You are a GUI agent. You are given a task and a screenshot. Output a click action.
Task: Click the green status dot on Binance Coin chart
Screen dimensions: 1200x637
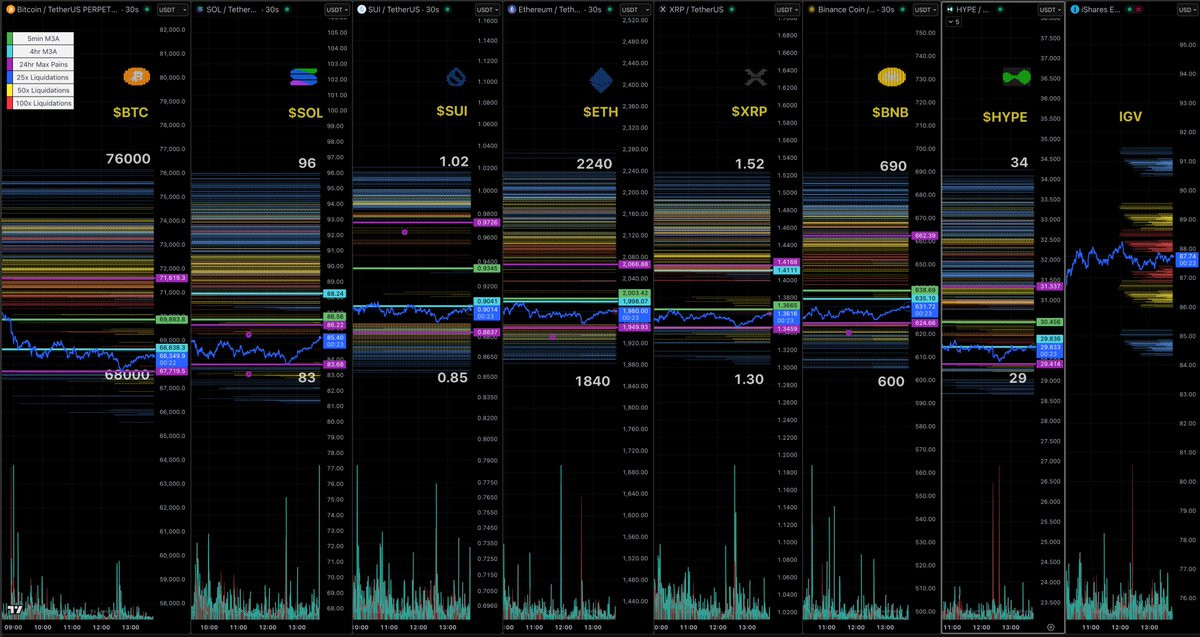tap(902, 9)
